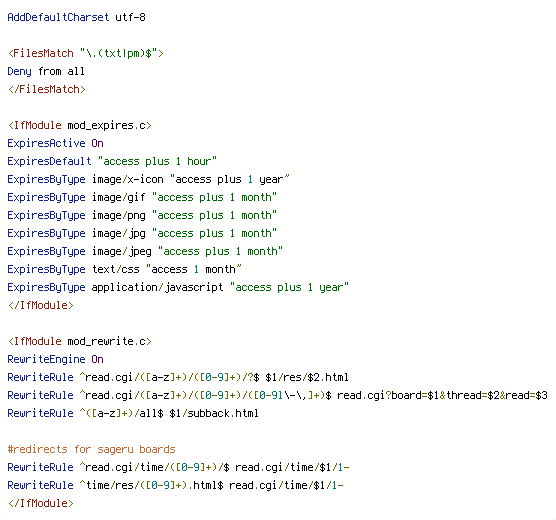
Task: Click the RewriteRule targeting subback.html
Action: click(x=133, y=413)
